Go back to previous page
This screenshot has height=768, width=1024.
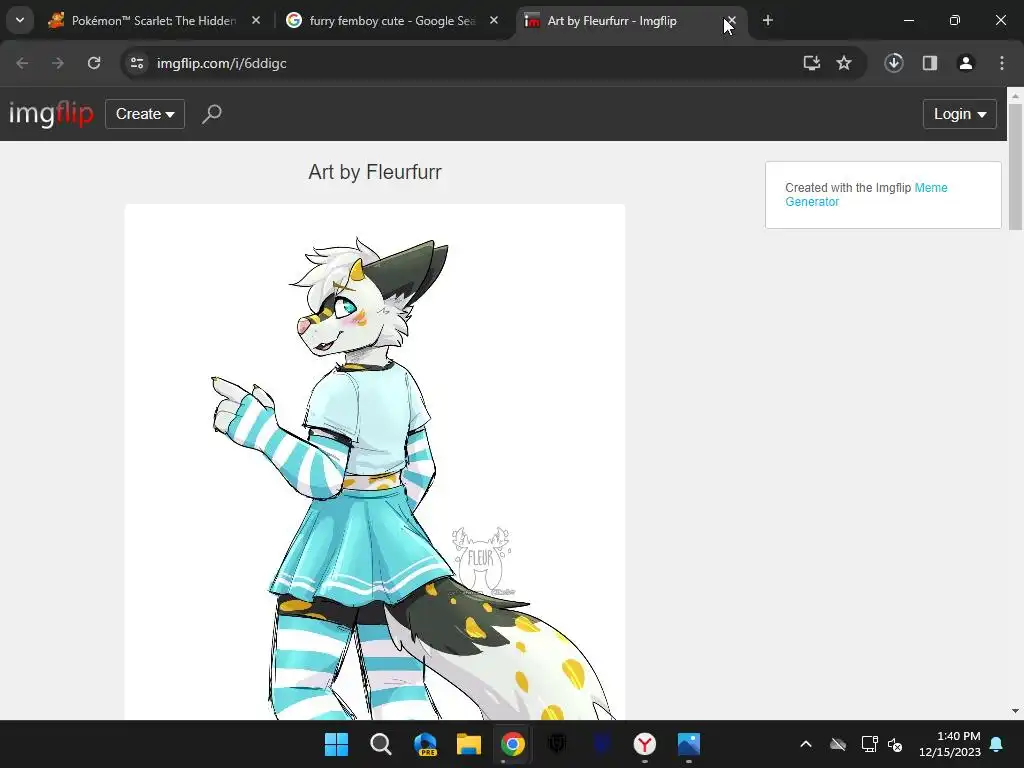point(22,63)
